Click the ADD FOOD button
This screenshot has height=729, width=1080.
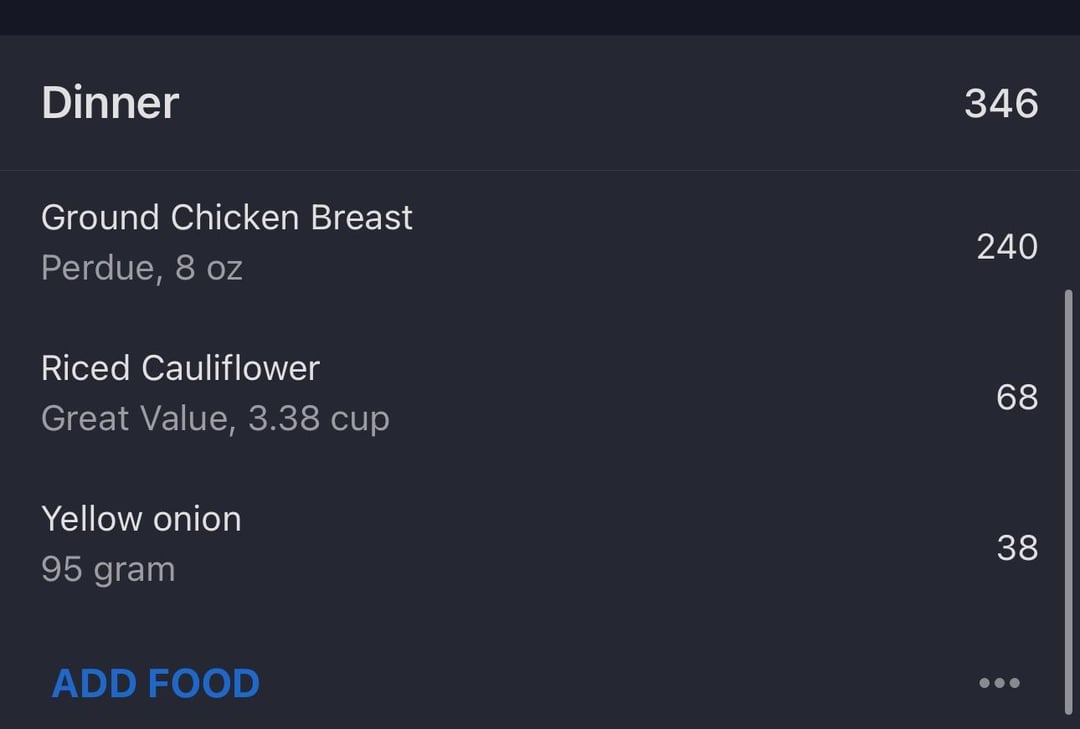[155, 684]
